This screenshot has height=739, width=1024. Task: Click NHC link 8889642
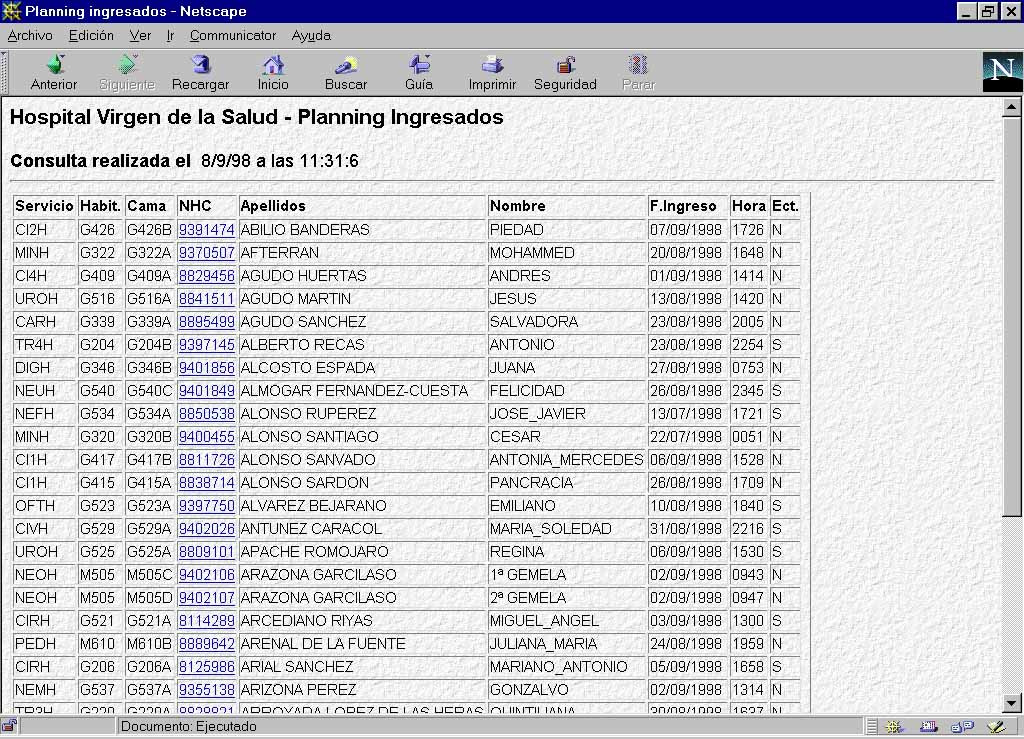206,644
